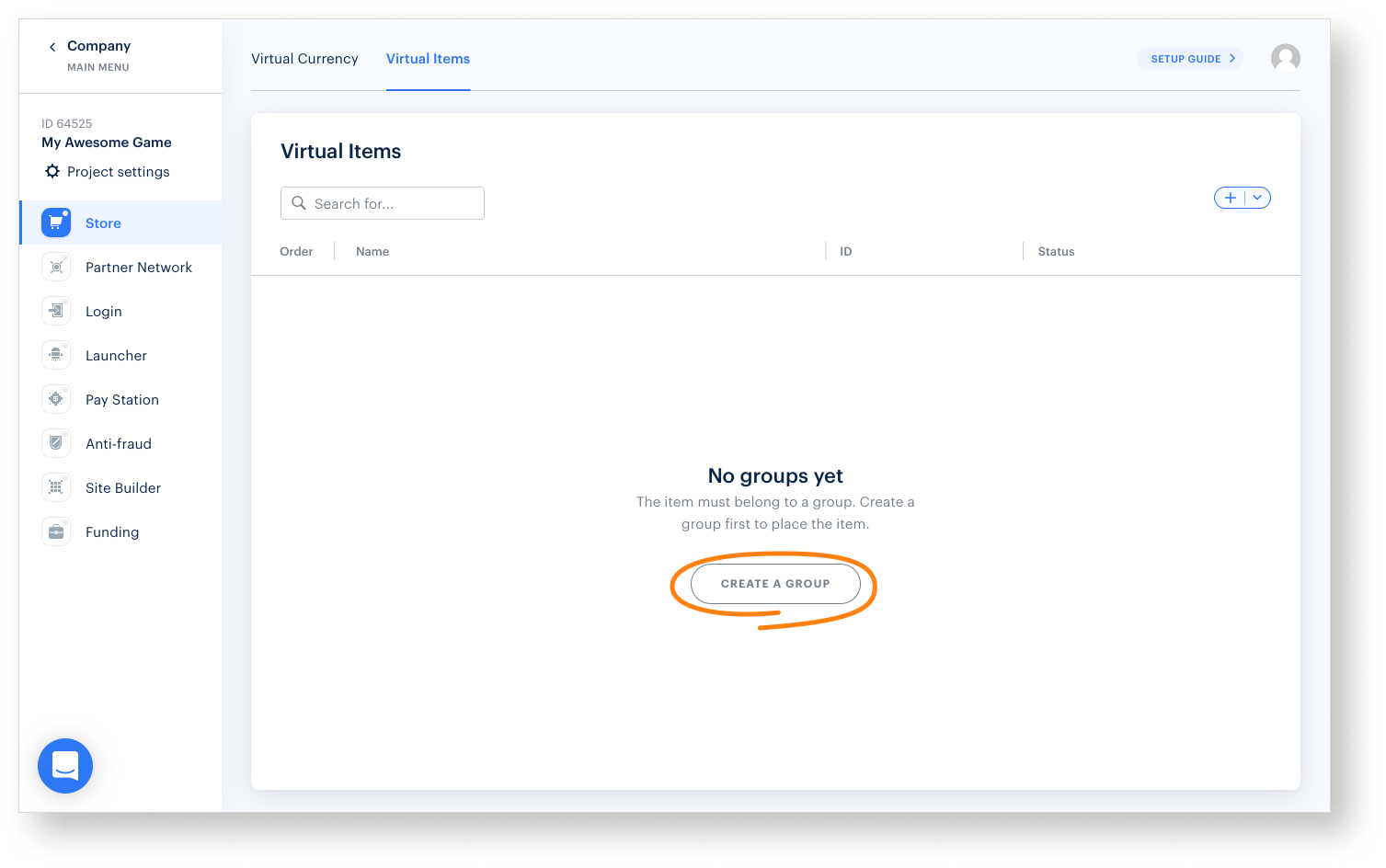Click the Funding briefcase icon
1386x868 pixels.
(56, 531)
